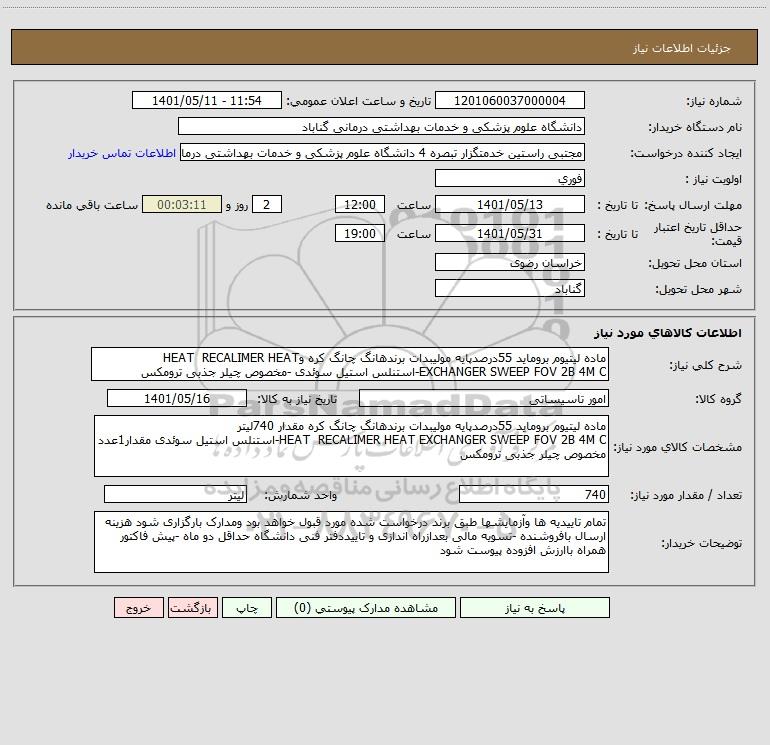Viewport: 770px width, 745px height.
Task: Click the priority field showing فوری
Action: click(510, 178)
